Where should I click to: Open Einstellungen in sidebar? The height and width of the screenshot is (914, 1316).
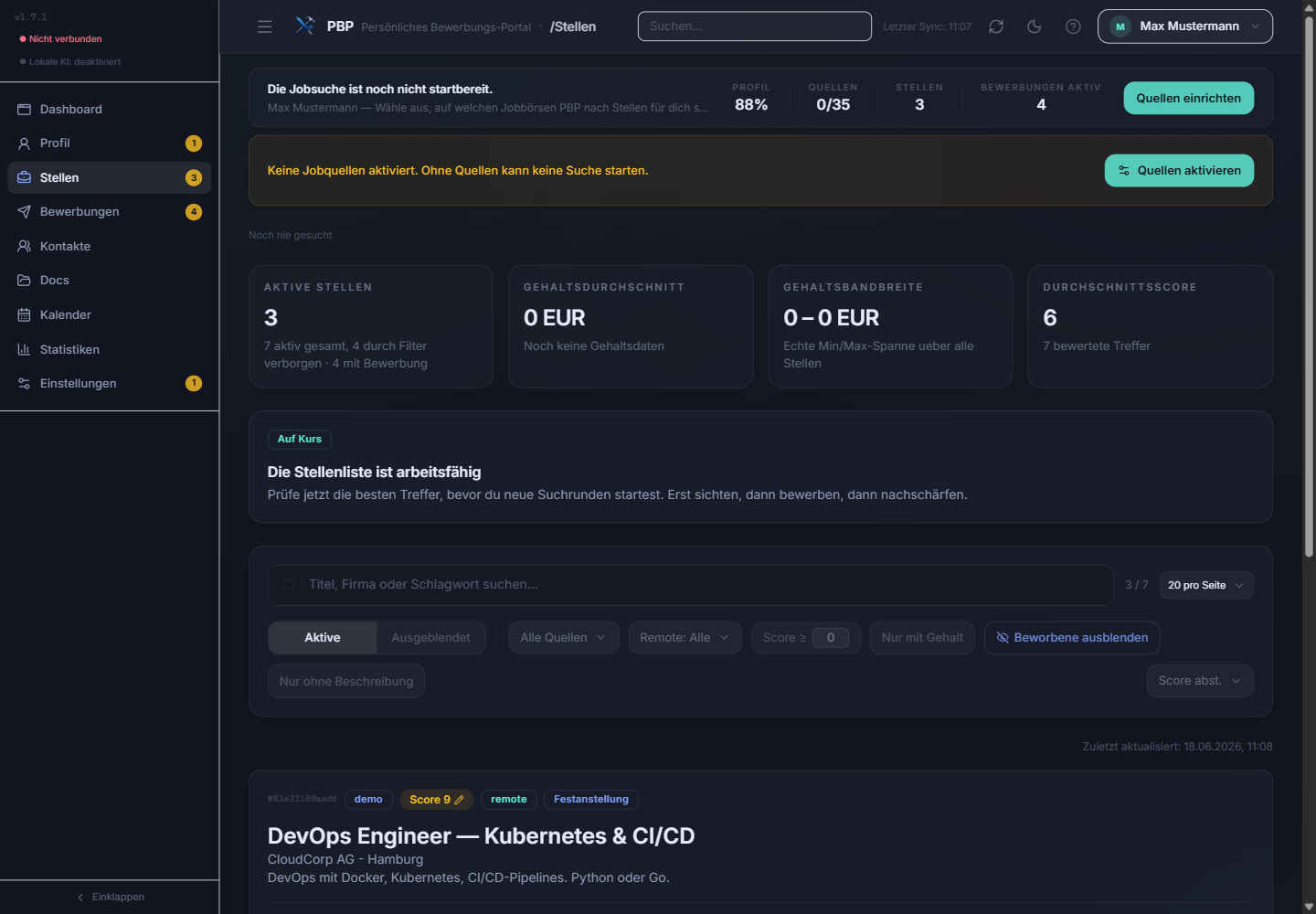(110, 383)
